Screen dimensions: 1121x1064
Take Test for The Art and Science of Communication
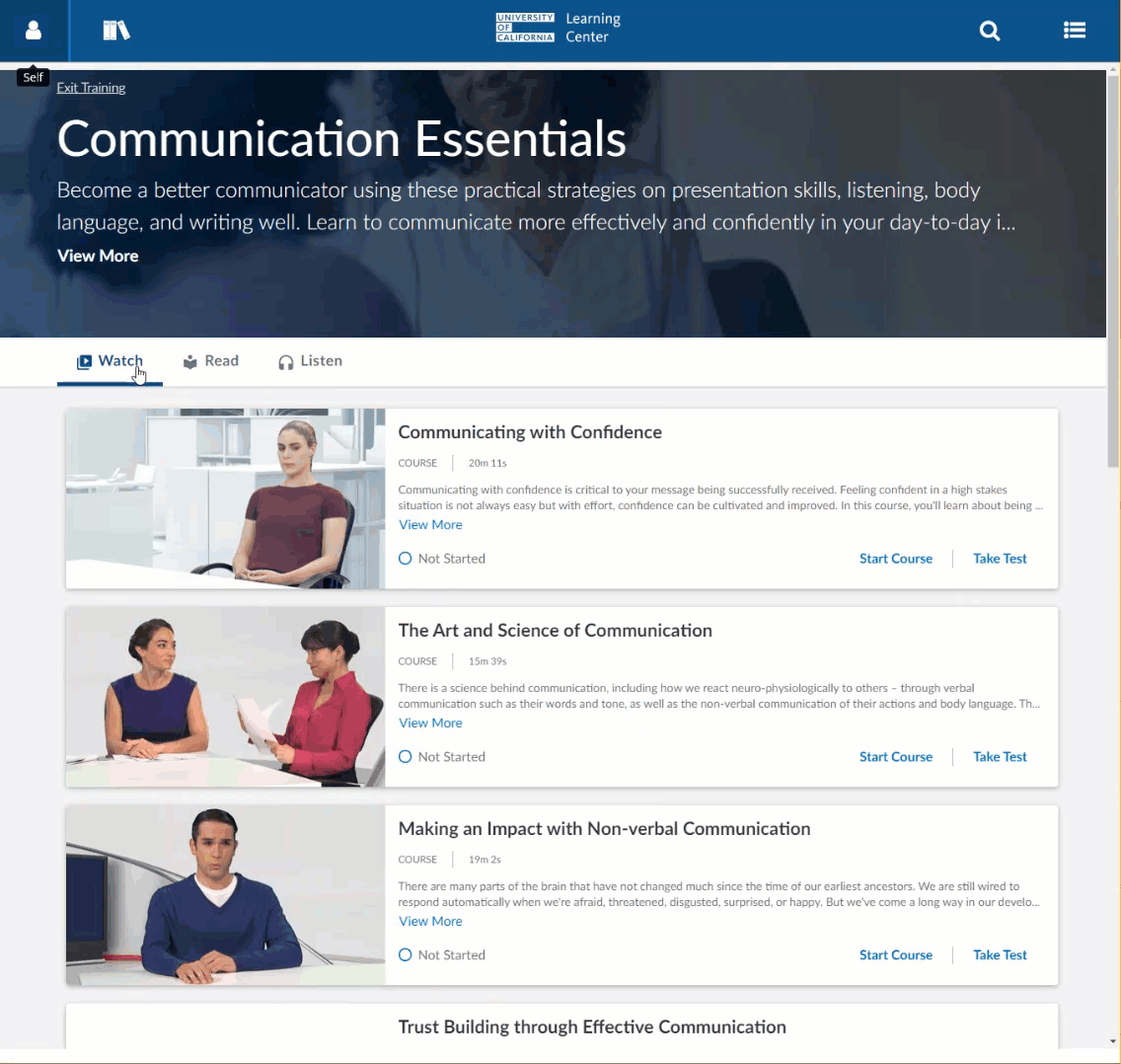[1000, 757]
